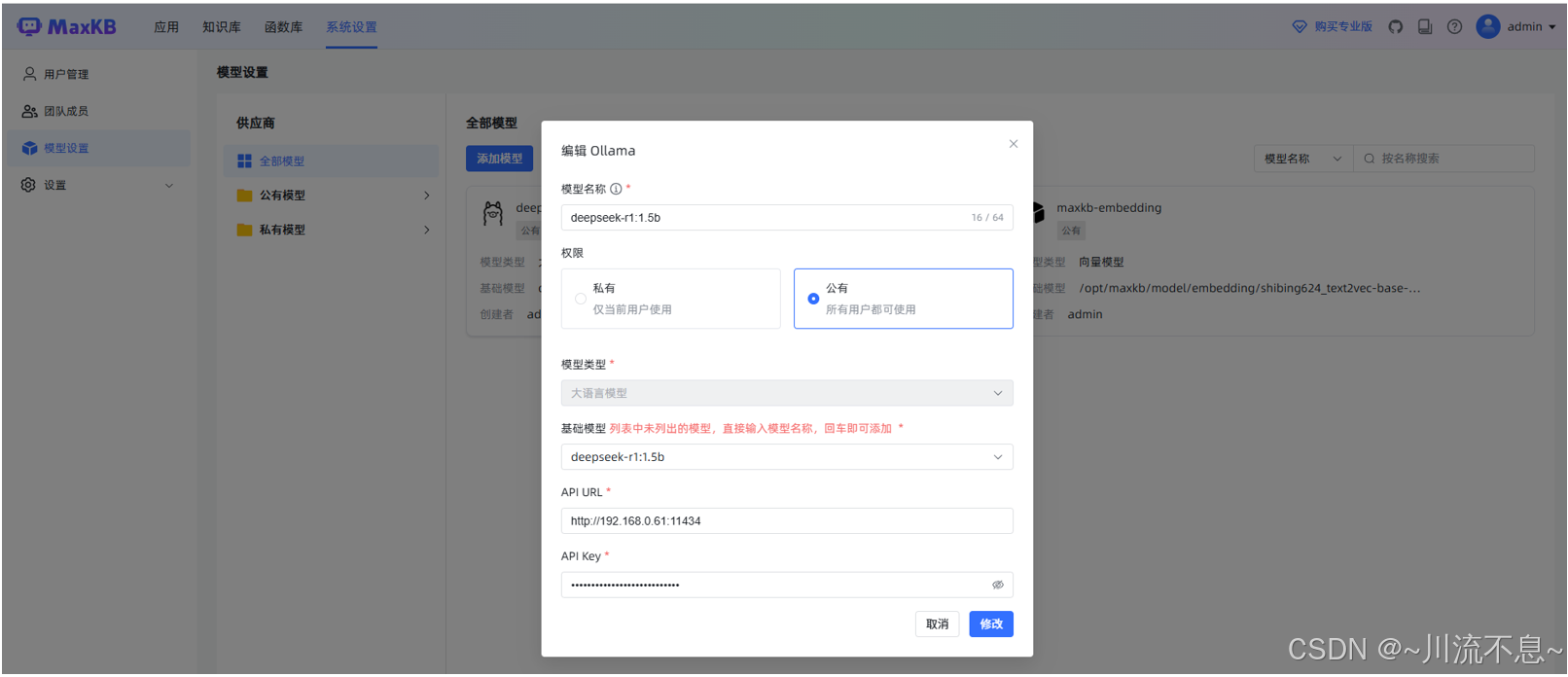Click the 模型名称 input field
1568x677 pixels.
tap(787, 218)
